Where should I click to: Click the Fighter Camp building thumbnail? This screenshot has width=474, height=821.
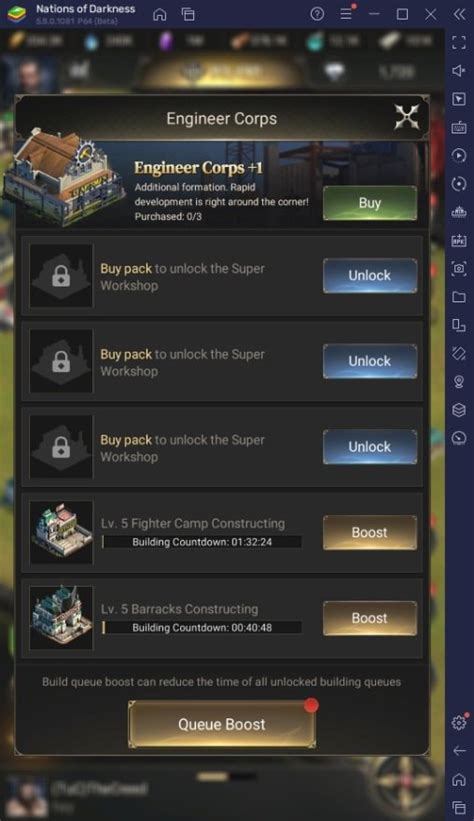(61, 532)
